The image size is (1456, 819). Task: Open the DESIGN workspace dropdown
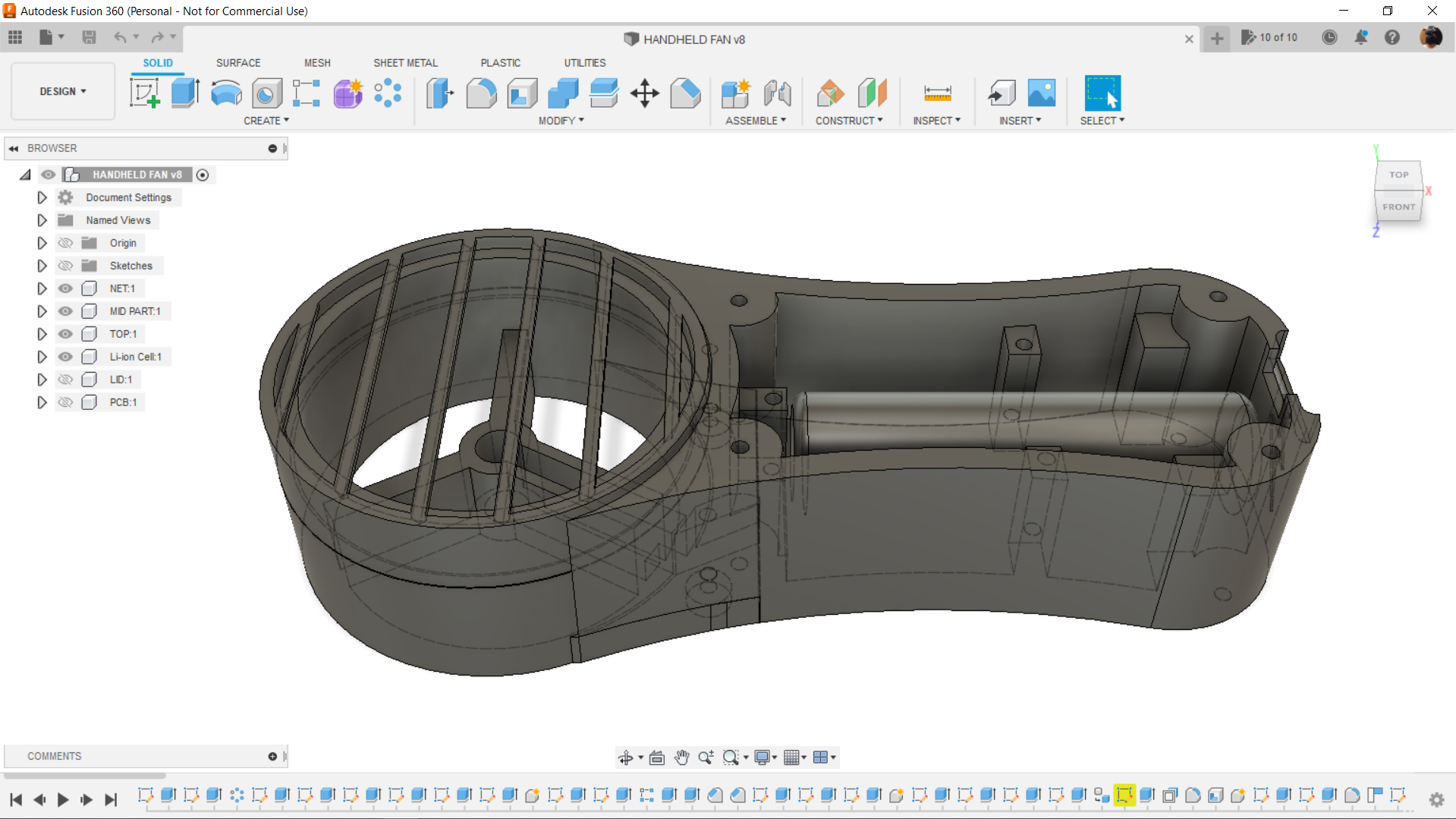point(63,91)
